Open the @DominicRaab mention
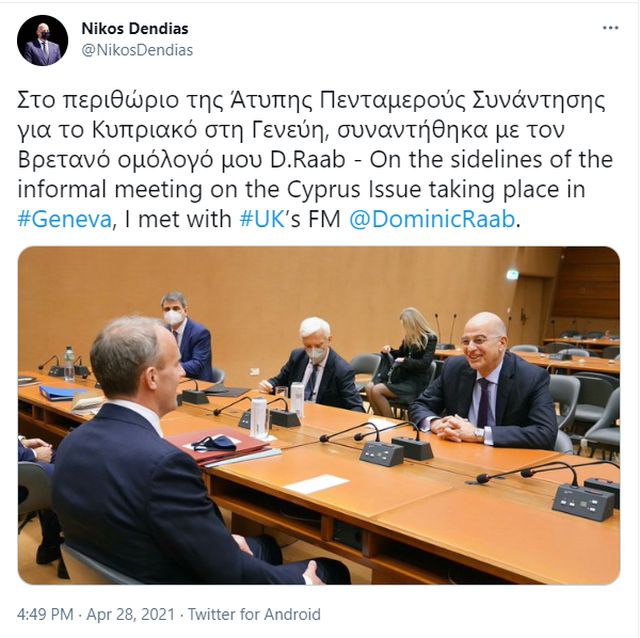 click(x=433, y=219)
